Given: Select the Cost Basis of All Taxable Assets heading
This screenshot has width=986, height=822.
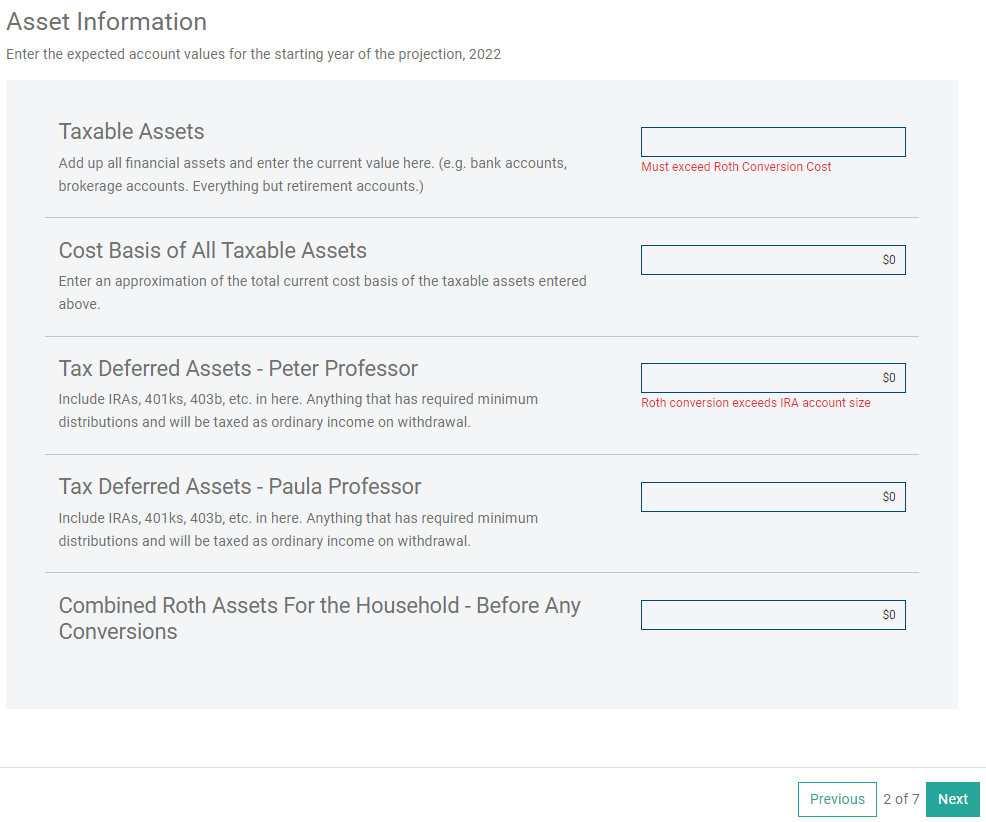Looking at the screenshot, I should tap(212, 251).
